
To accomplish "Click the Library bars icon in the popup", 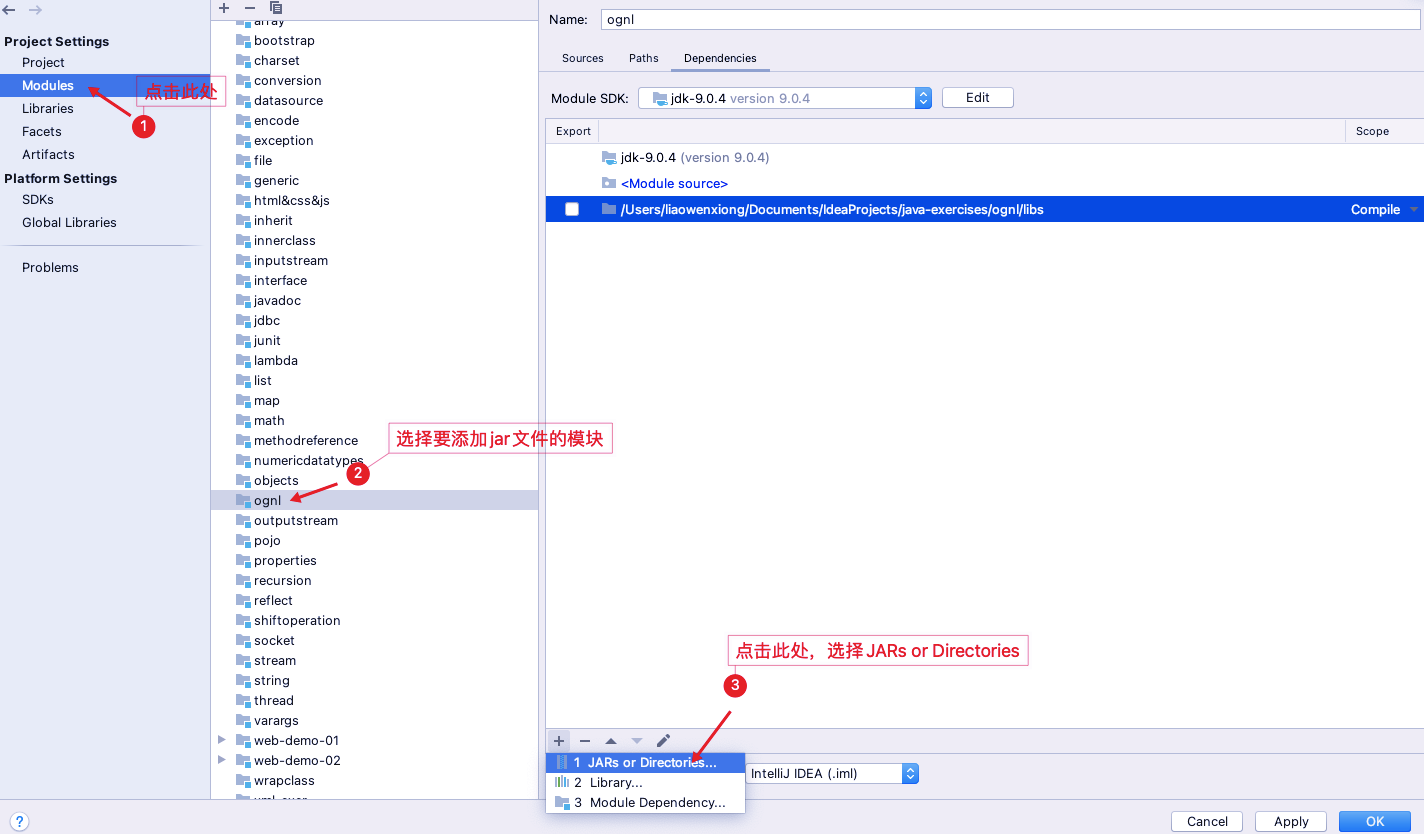I will (x=562, y=782).
